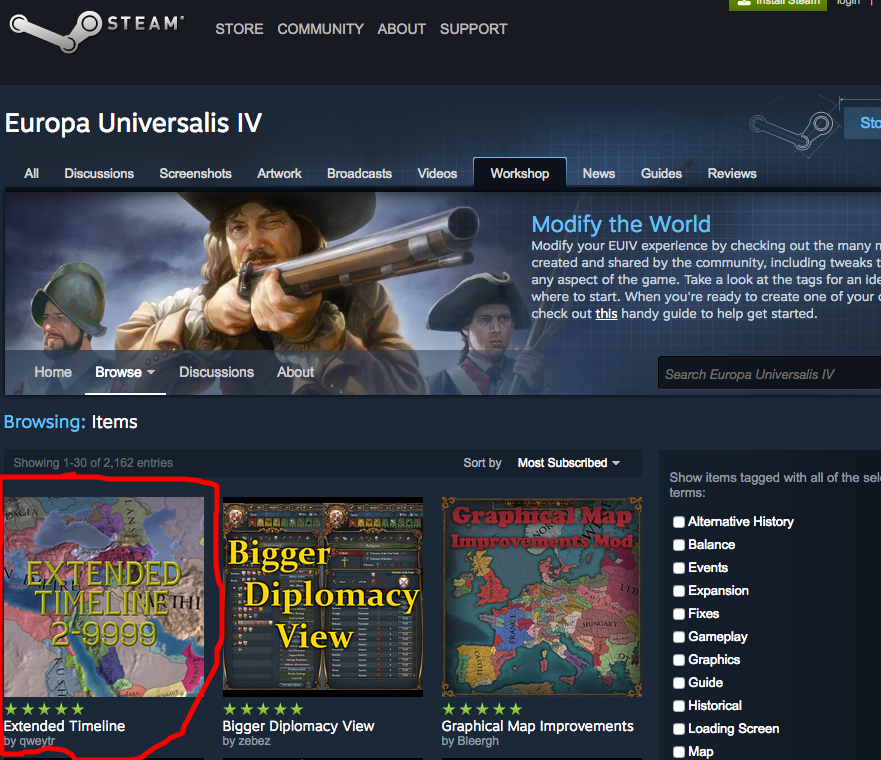Focus the Search Europa Universalis IV field

[x=770, y=374]
